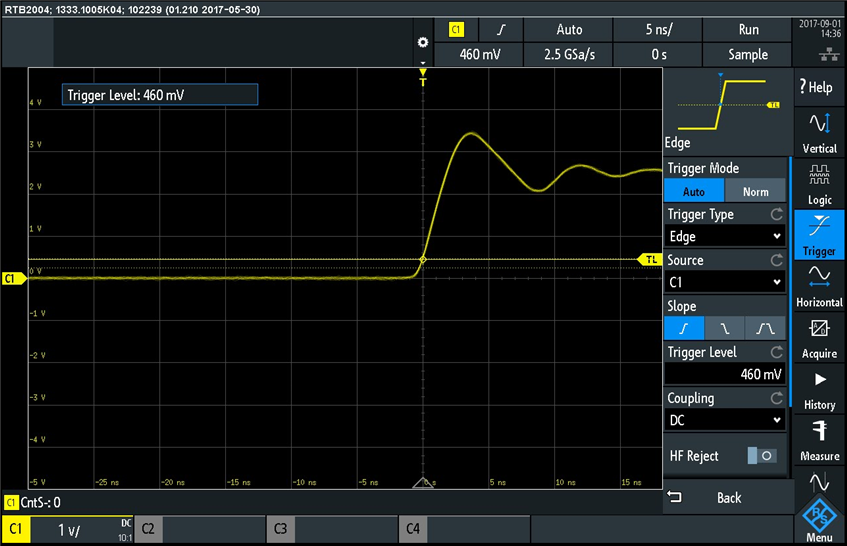The image size is (847, 546).
Task: Select the C1 channel tab
Action: click(x=16, y=529)
